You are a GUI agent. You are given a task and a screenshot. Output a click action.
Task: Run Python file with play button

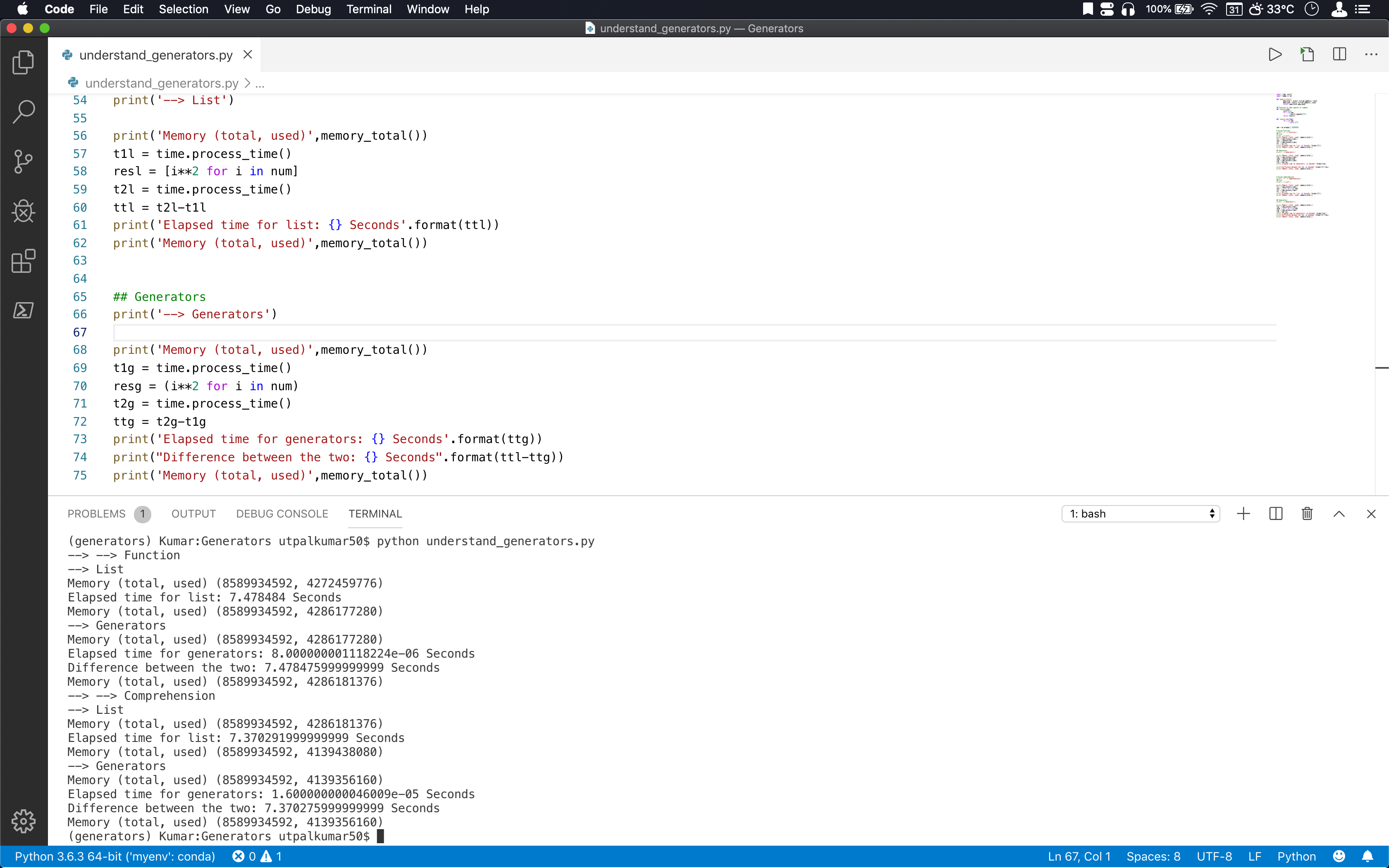point(1275,55)
